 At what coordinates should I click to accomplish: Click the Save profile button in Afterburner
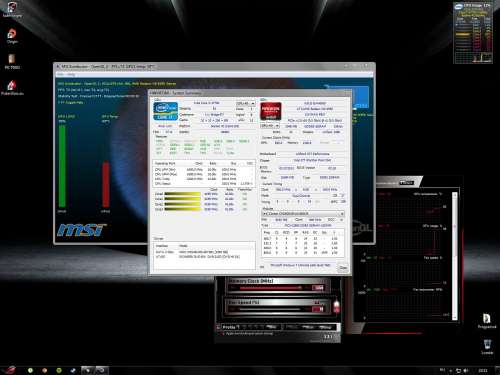tap(272, 327)
